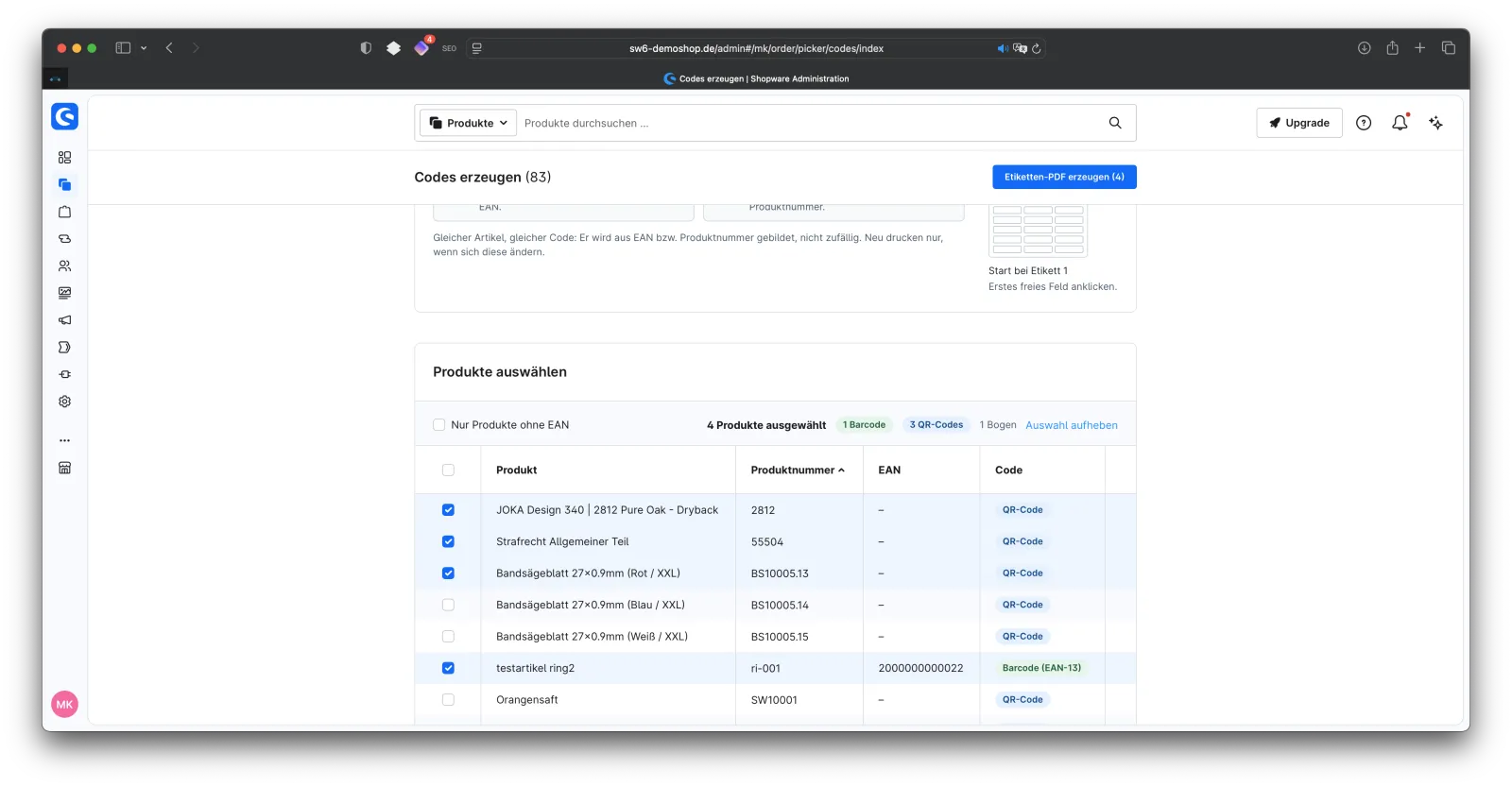The image size is (1512, 787).
Task: Click the 3 QR-Codes badge
Action: point(936,425)
